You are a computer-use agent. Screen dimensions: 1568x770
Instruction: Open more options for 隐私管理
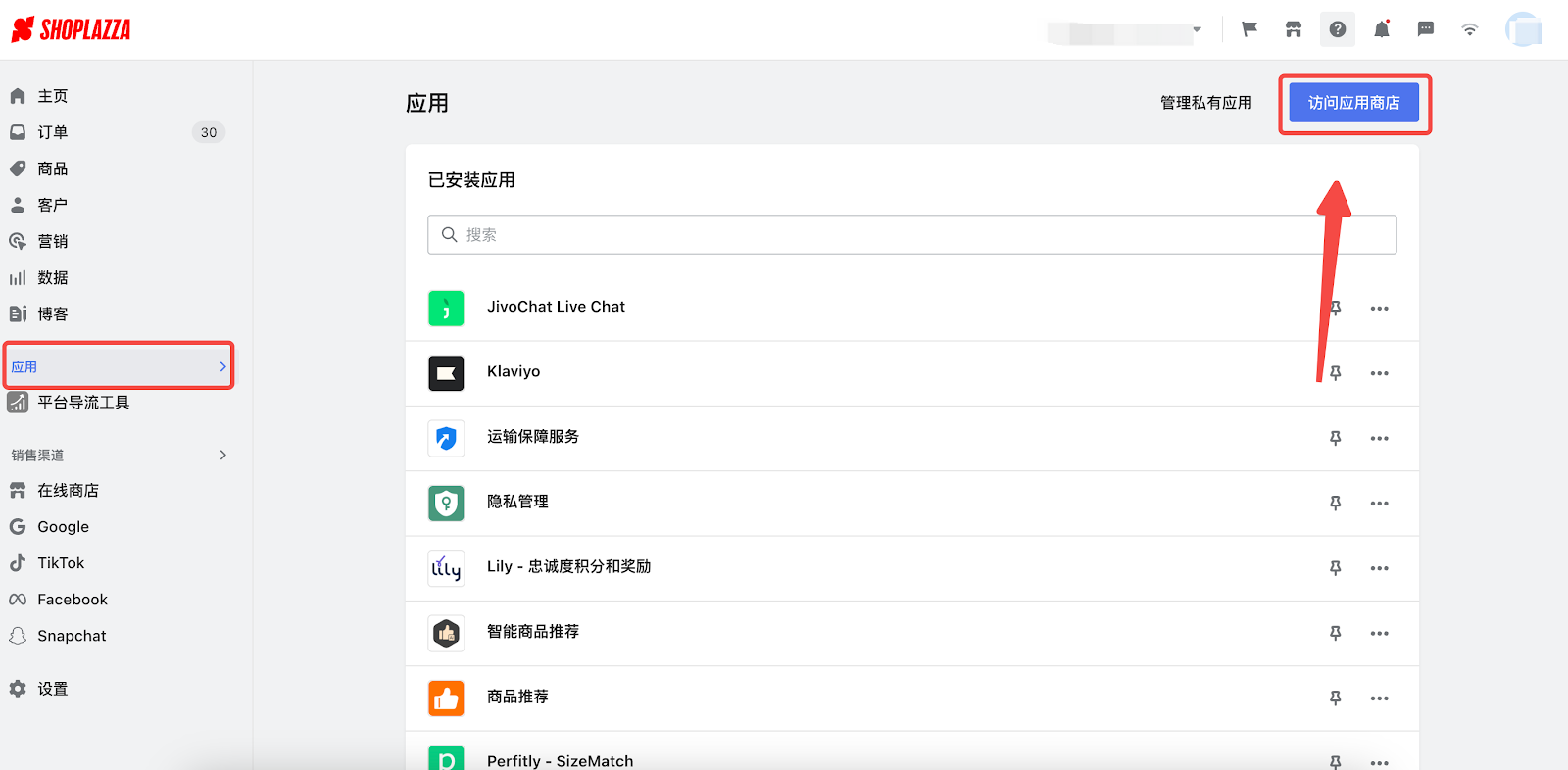pyautogui.click(x=1379, y=503)
